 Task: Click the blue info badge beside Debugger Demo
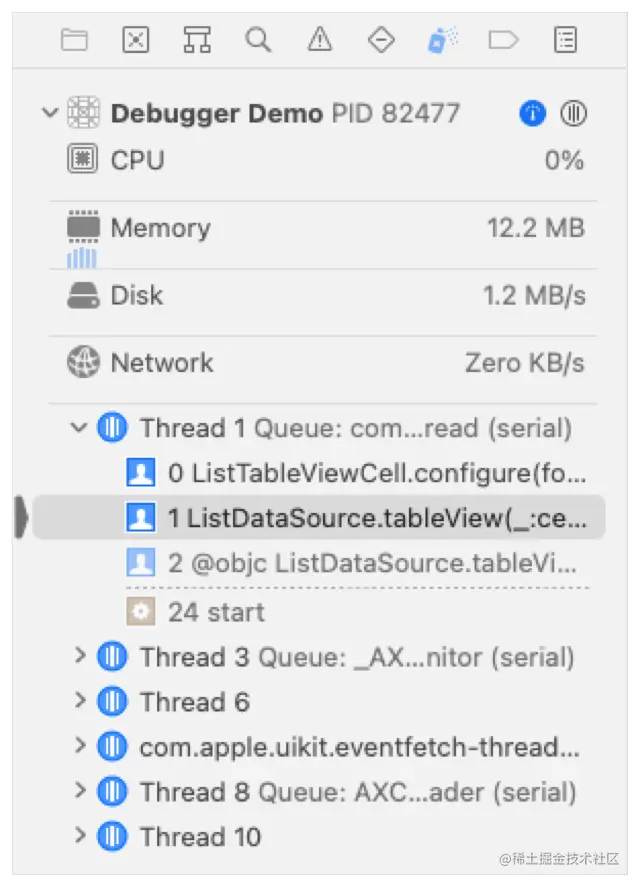click(x=533, y=113)
